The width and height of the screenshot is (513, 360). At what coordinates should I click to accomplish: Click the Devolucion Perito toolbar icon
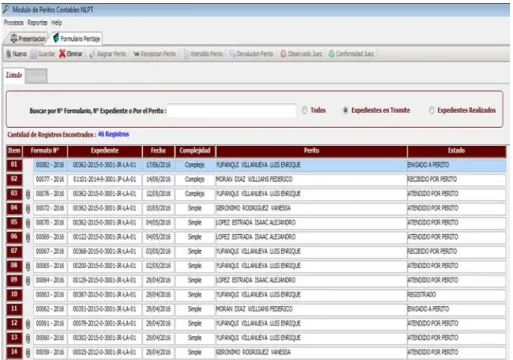(x=232, y=54)
